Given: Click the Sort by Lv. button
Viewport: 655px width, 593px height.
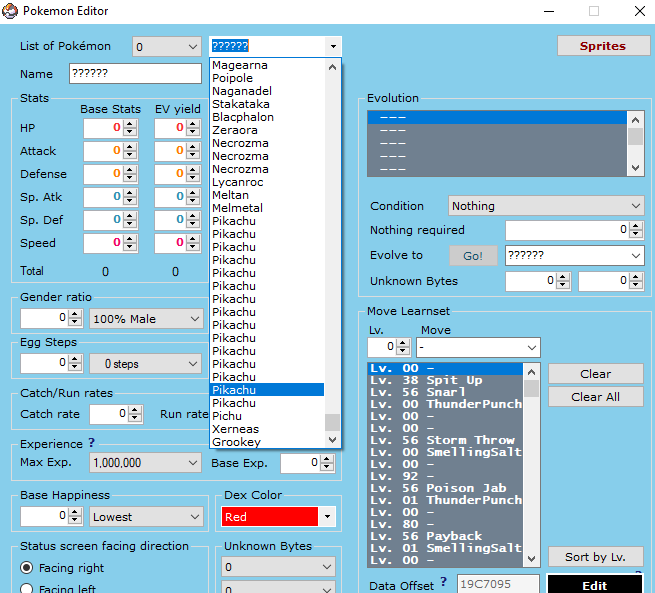Looking at the screenshot, I should [x=595, y=557].
